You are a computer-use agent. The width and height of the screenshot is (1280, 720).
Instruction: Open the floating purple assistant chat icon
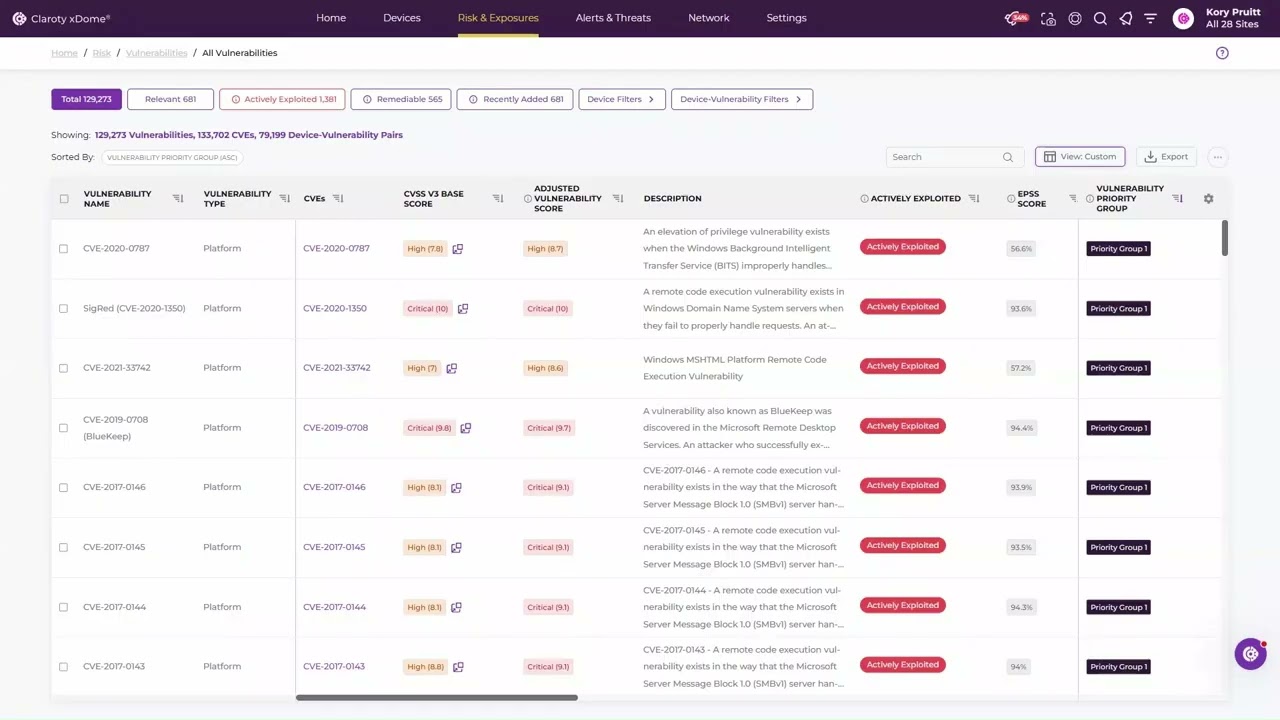[1250, 654]
